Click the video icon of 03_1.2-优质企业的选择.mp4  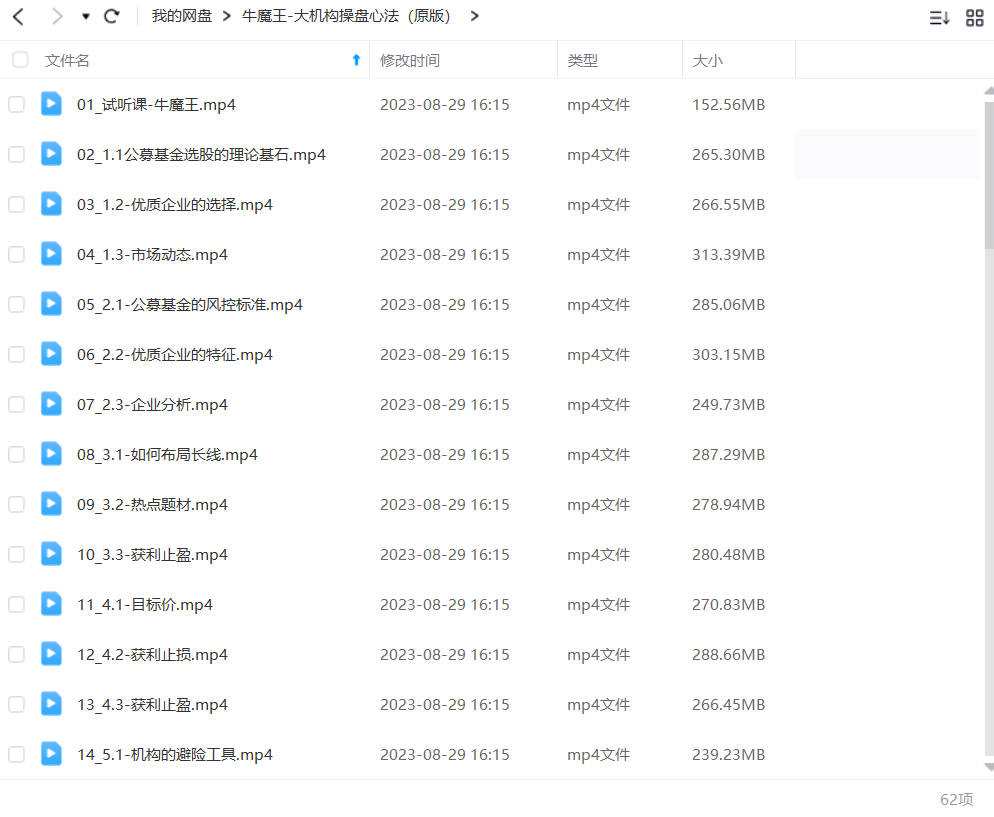pyautogui.click(x=51, y=203)
